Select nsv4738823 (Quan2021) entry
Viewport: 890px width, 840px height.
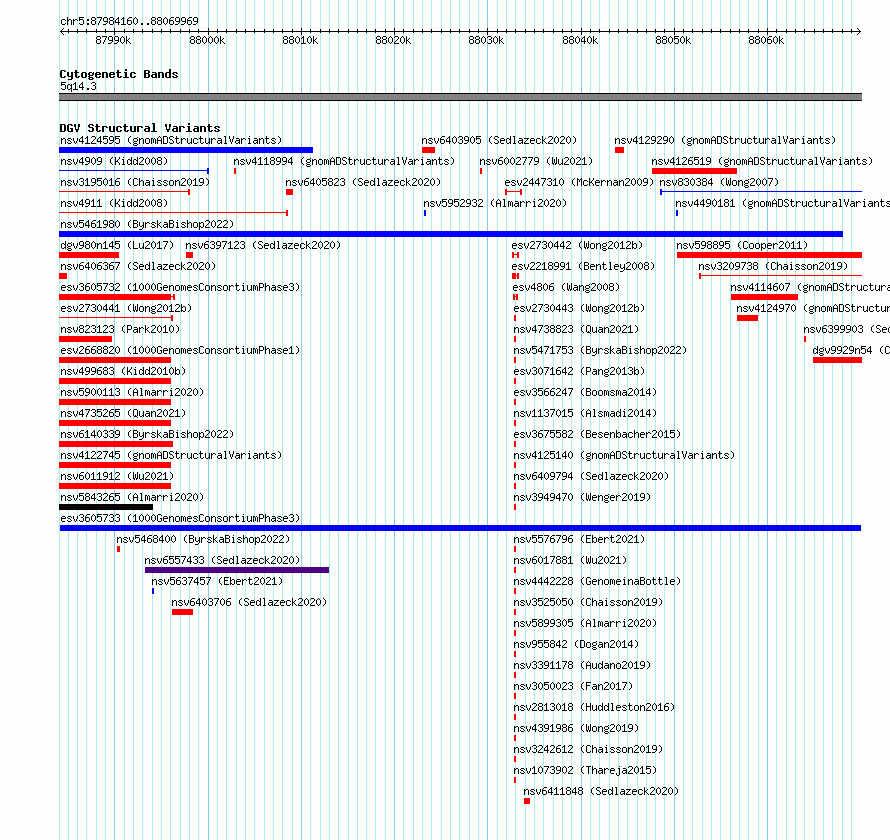point(576,329)
